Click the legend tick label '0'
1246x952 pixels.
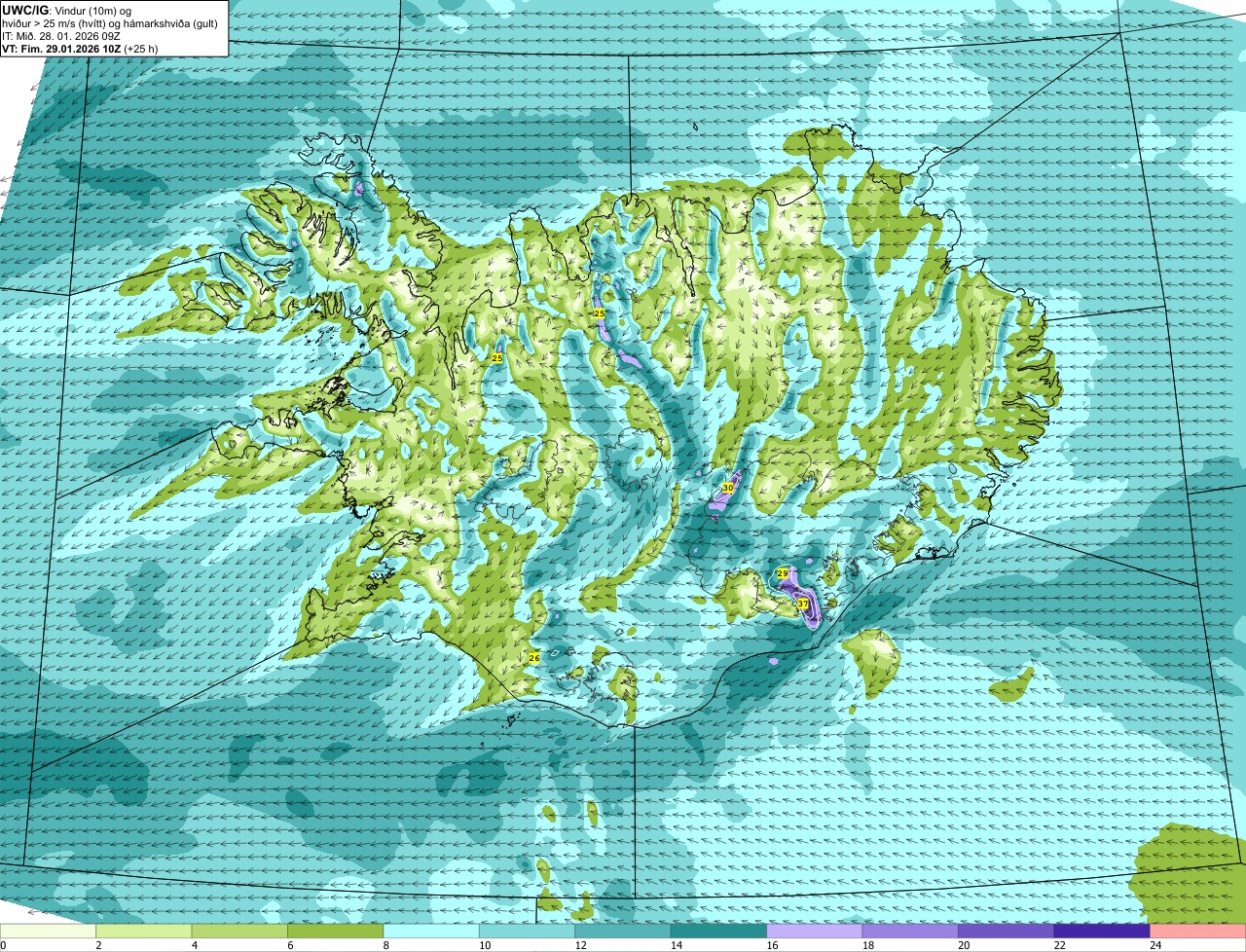pyautogui.click(x=3, y=945)
